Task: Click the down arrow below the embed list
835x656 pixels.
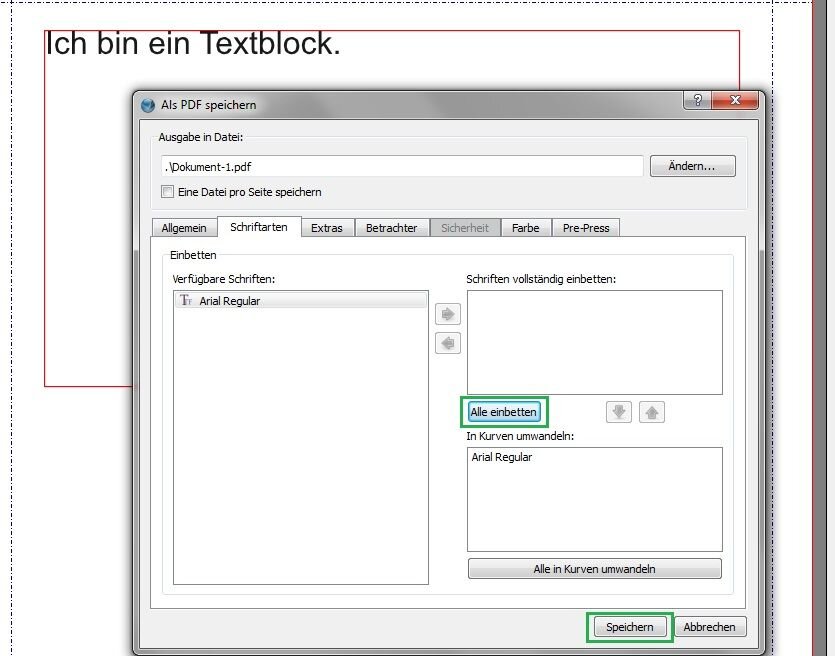Action: 619,412
